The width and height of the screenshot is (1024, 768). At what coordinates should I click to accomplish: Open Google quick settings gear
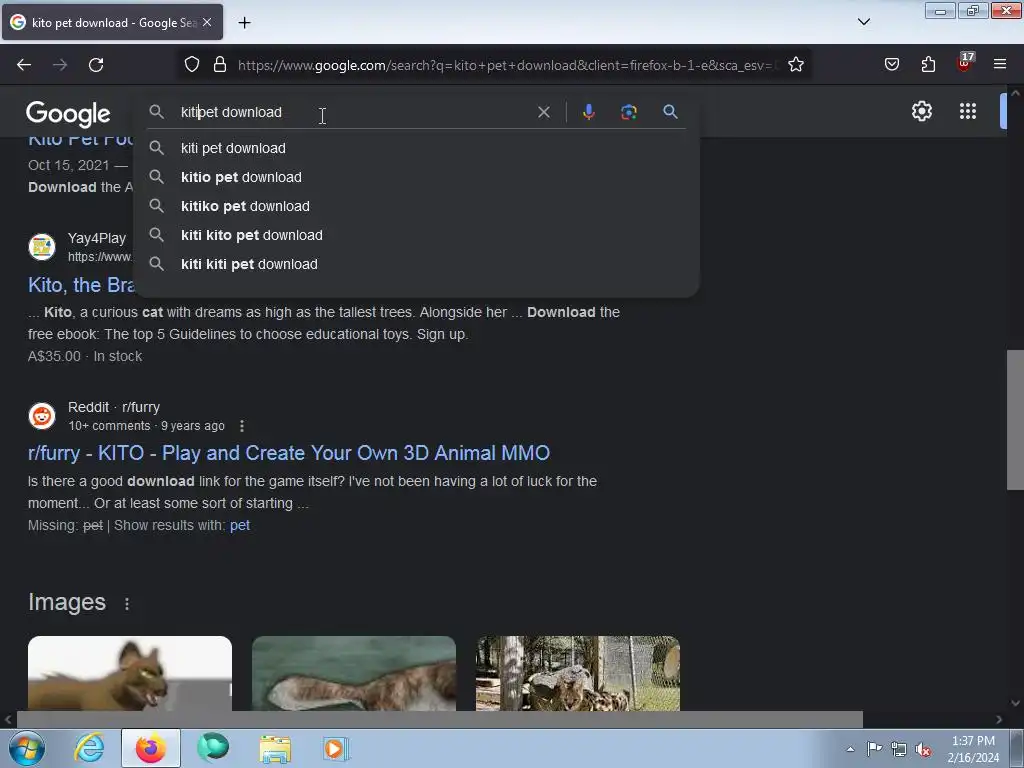[921, 111]
